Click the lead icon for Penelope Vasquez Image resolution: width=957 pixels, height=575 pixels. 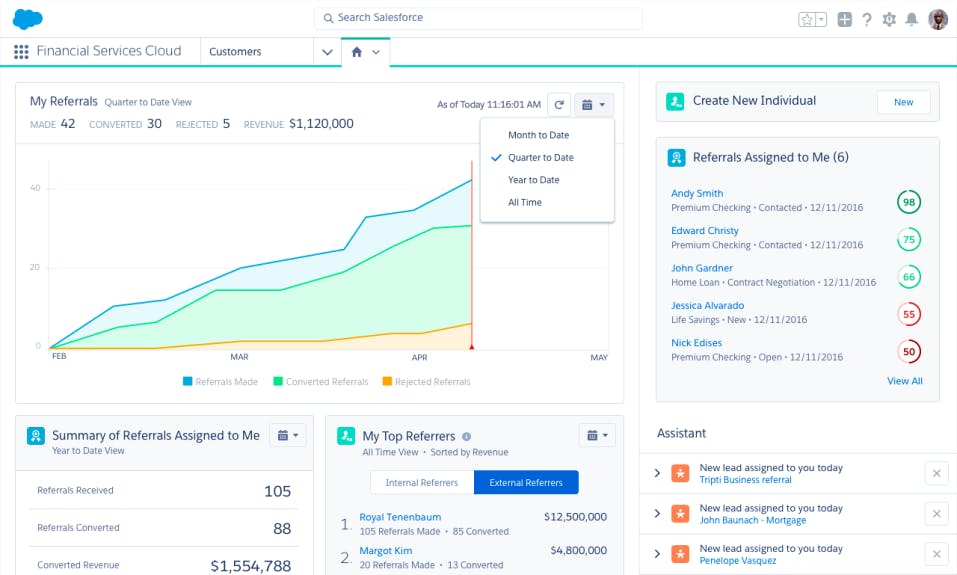coord(680,554)
